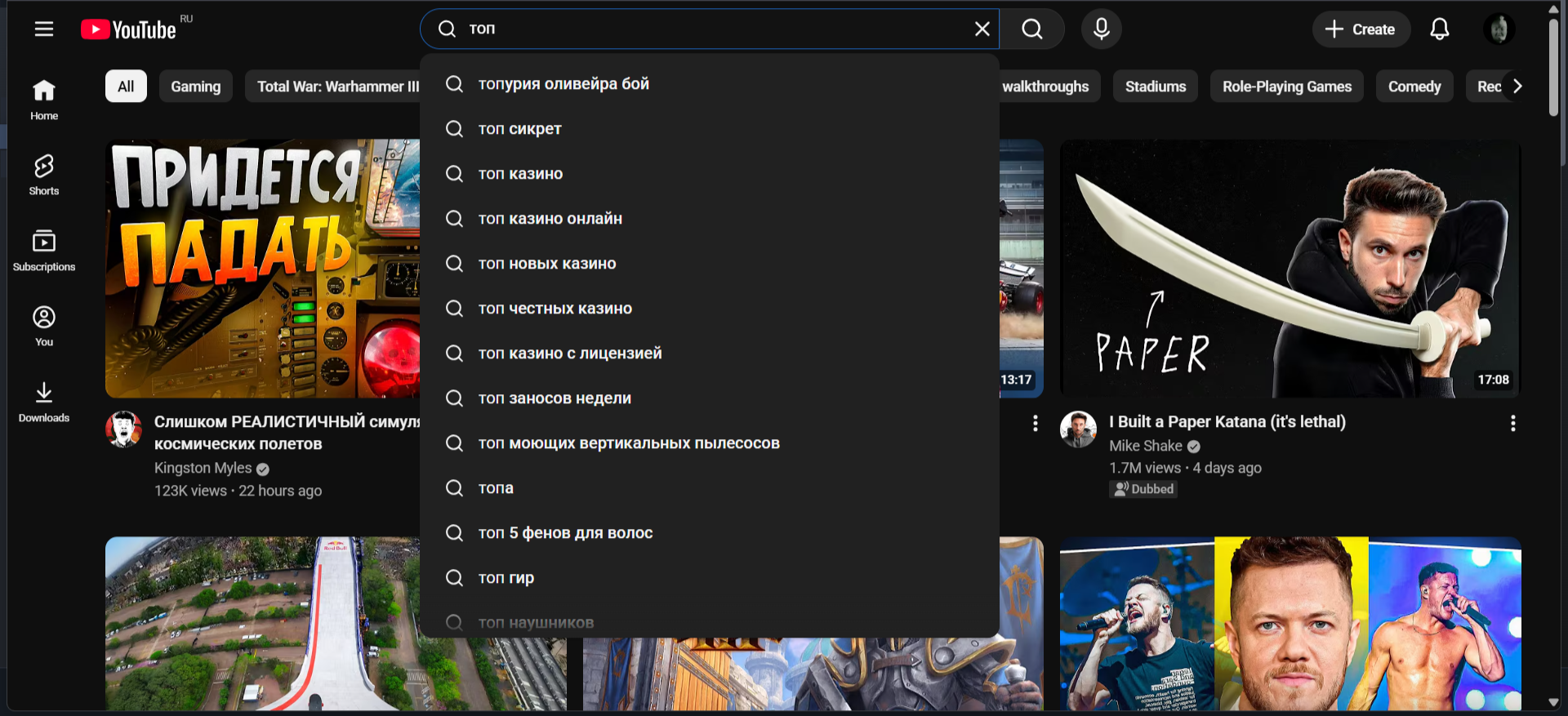Choose suggestion 'топ сикрет'
Screen dimensions: 1568x716
click(x=710, y=129)
